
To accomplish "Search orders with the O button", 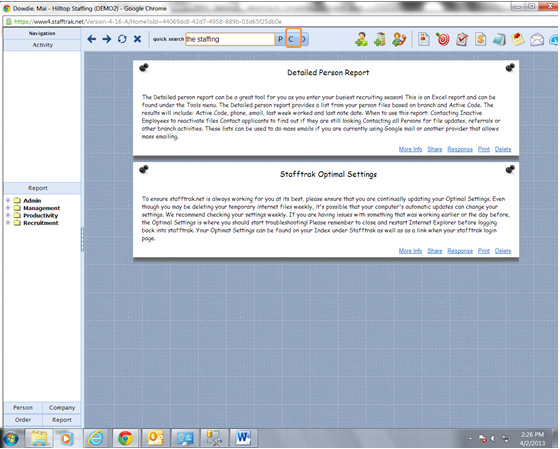I will click(x=303, y=39).
